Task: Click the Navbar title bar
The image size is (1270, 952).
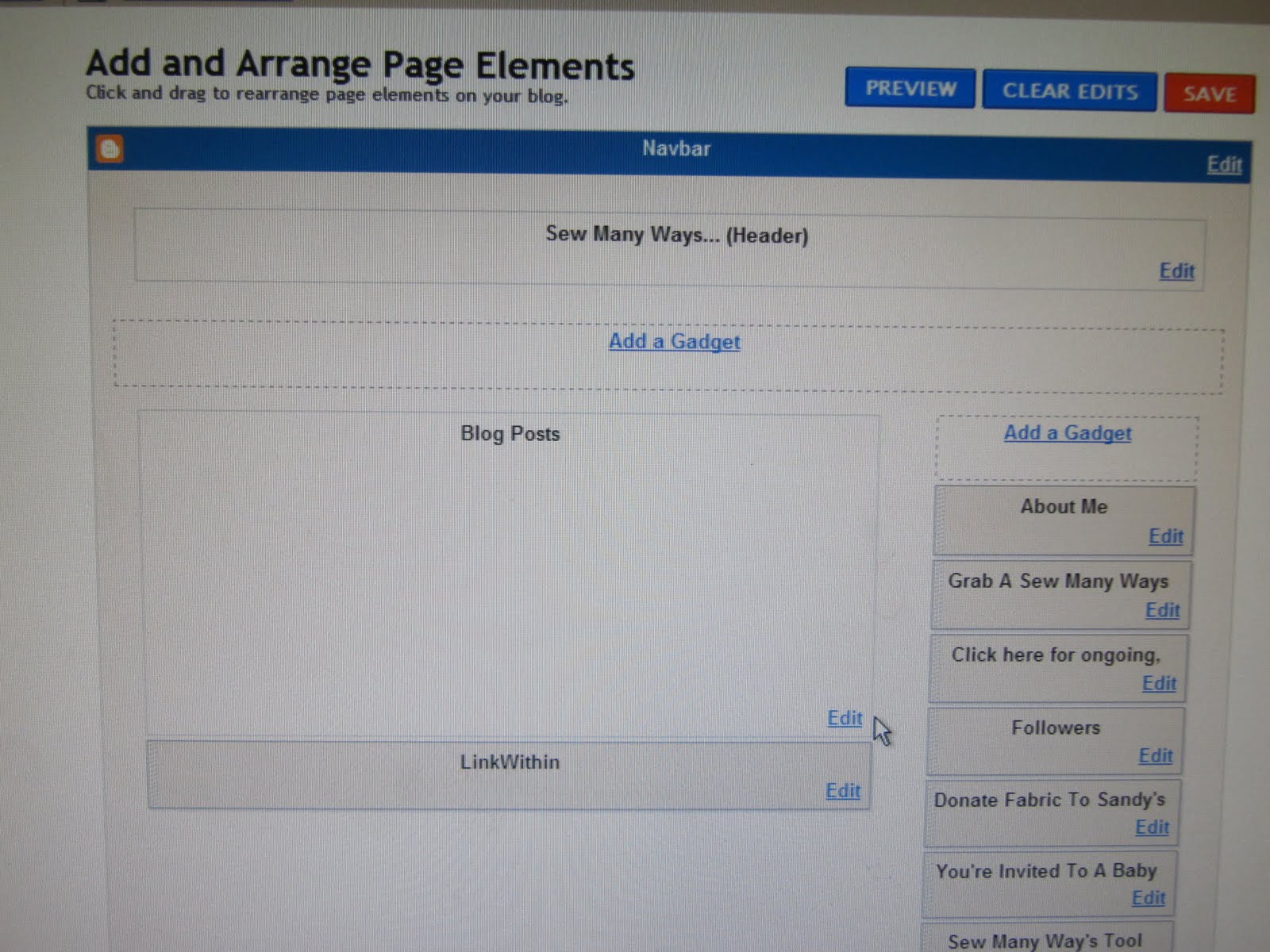Action: click(675, 148)
